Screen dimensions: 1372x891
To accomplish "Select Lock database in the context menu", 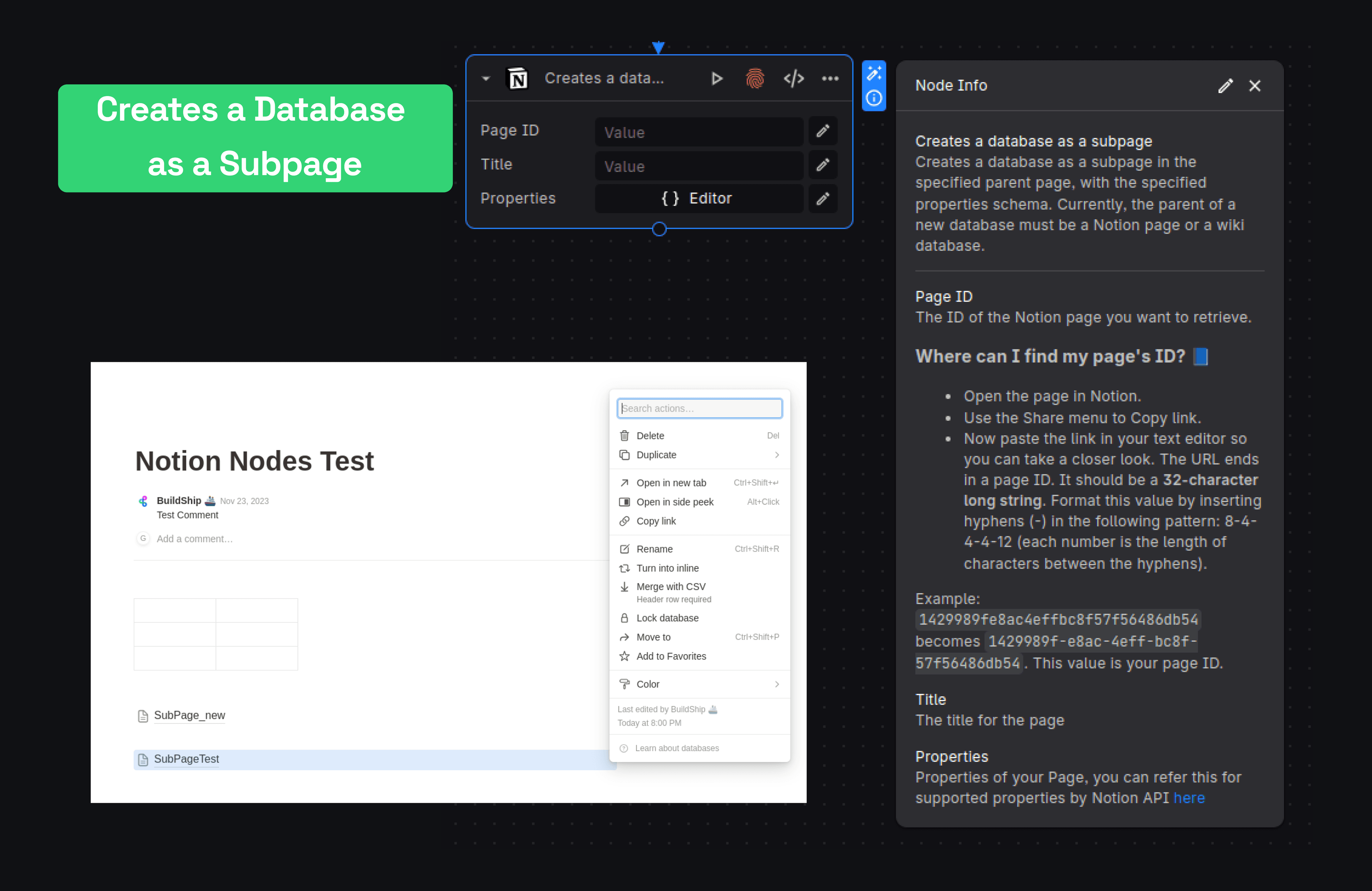I will tap(667, 617).
